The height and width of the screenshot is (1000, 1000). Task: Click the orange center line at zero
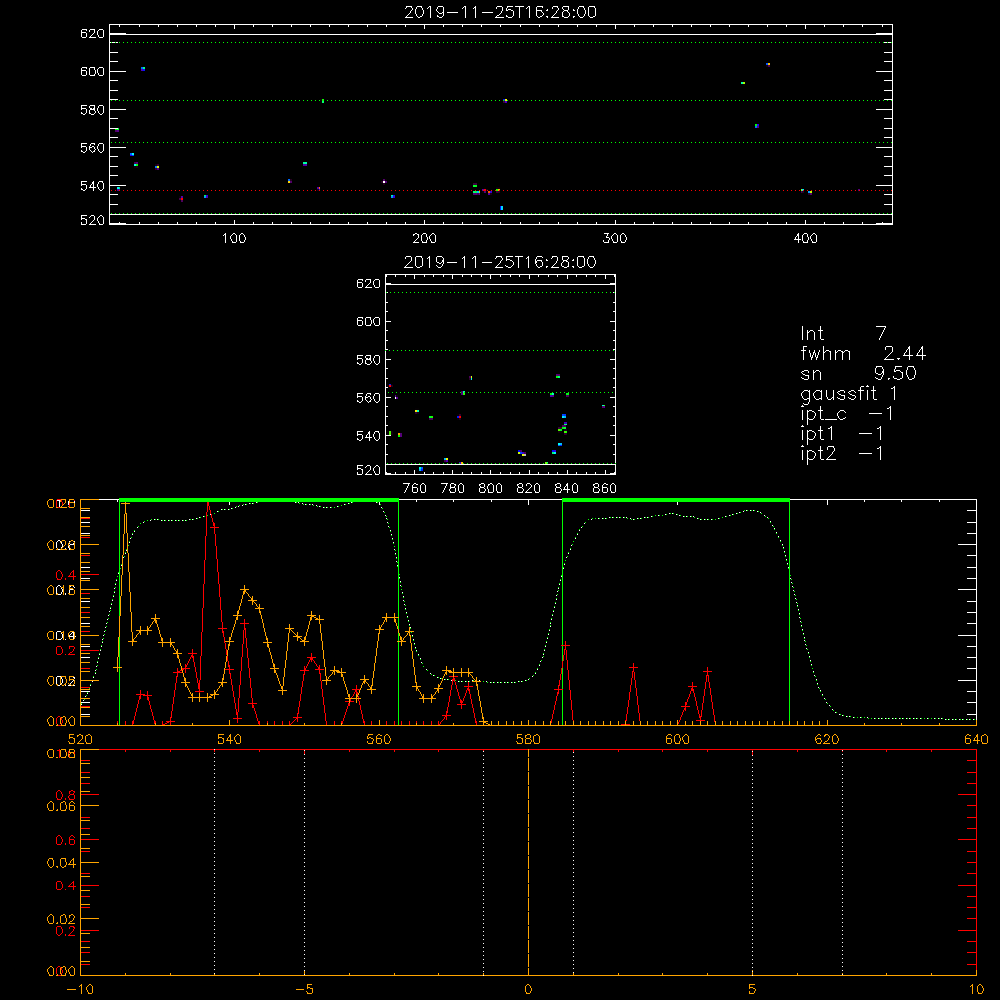tap(528, 862)
